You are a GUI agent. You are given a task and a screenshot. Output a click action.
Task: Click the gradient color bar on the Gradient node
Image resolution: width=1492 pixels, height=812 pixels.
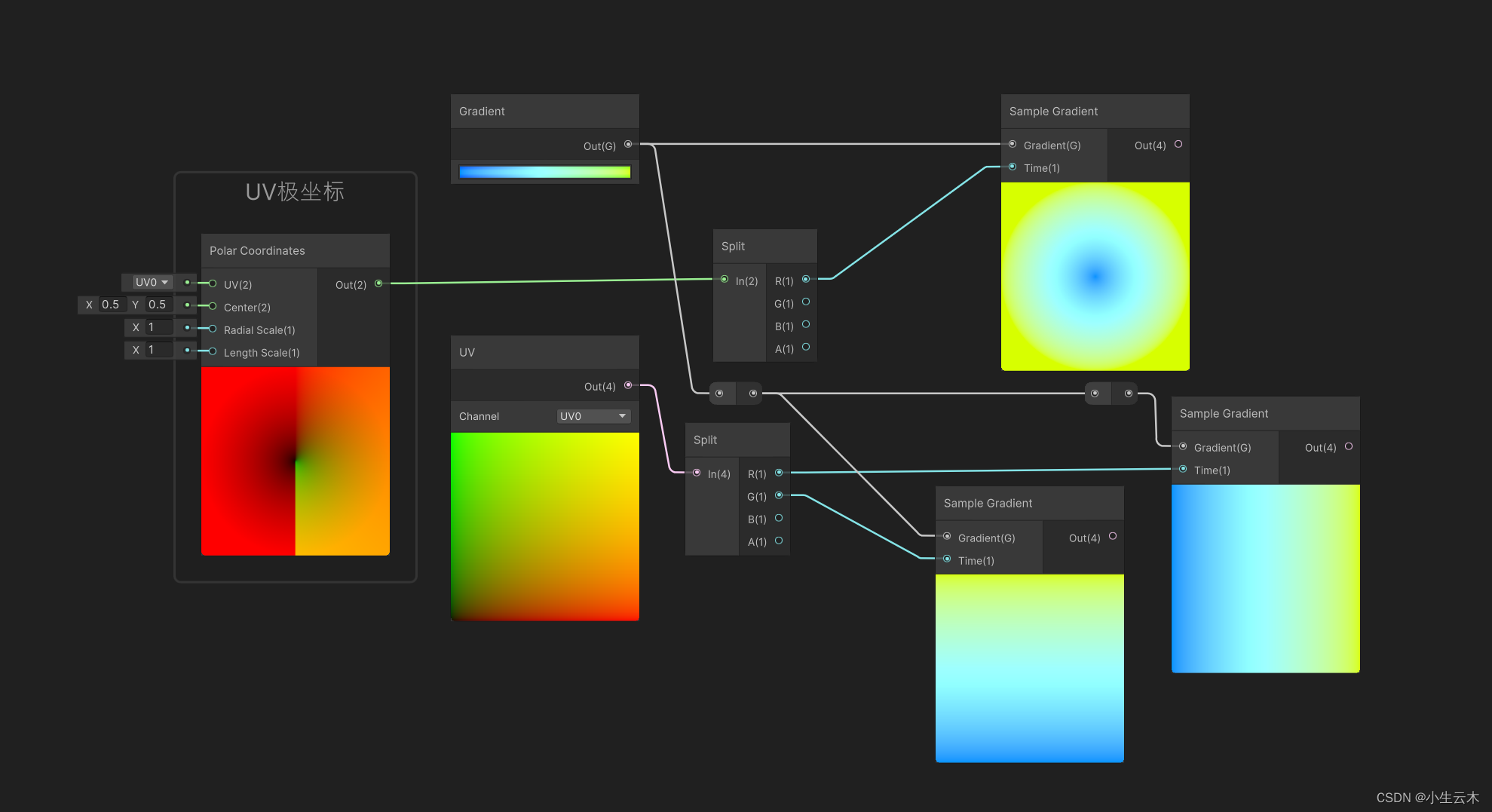544,171
